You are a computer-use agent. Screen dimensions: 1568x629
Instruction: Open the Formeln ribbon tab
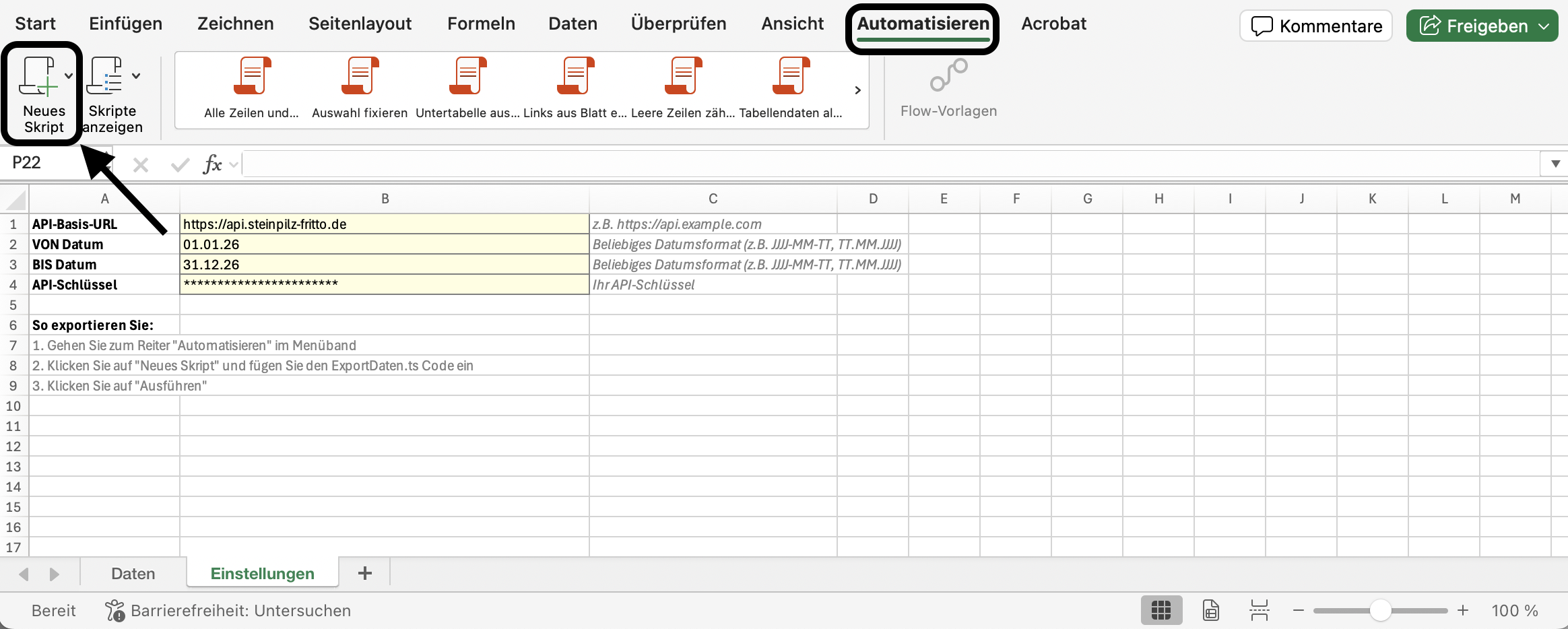click(481, 24)
